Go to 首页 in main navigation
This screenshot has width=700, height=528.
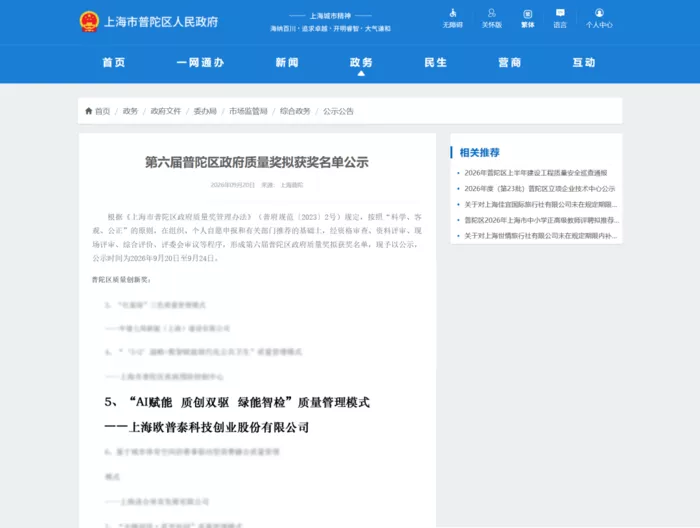click(114, 62)
